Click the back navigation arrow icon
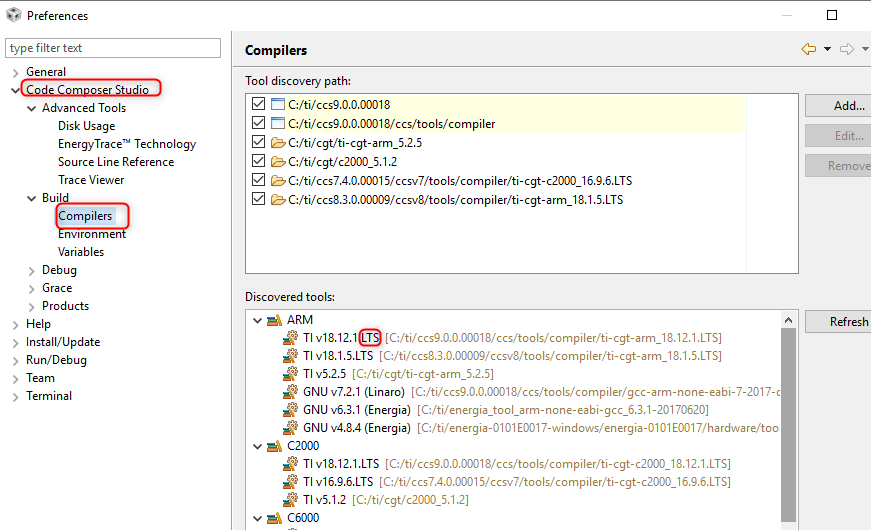 pyautogui.click(x=808, y=49)
